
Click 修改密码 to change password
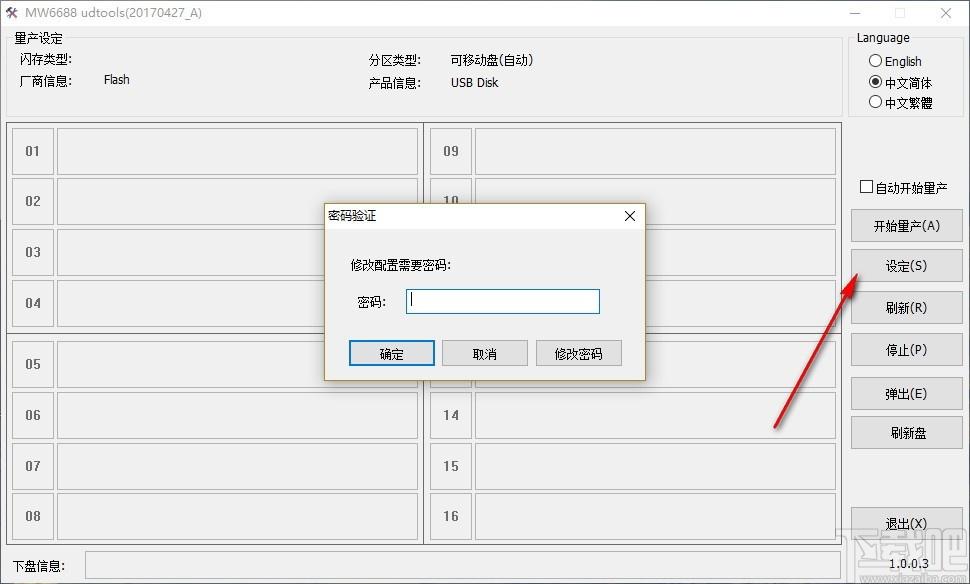578,353
